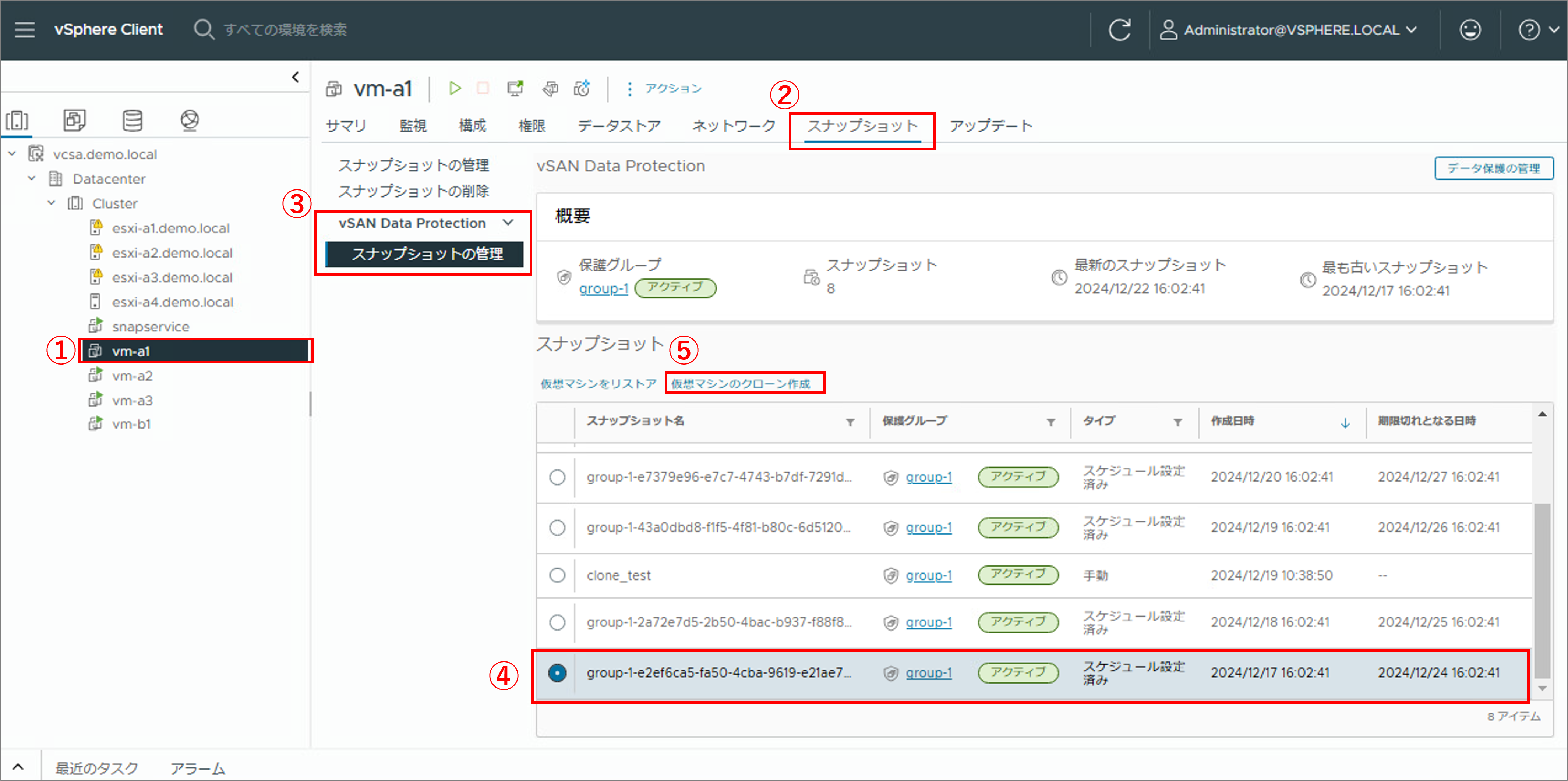
Task: Open the hamburger main menu
Action: pos(24,29)
